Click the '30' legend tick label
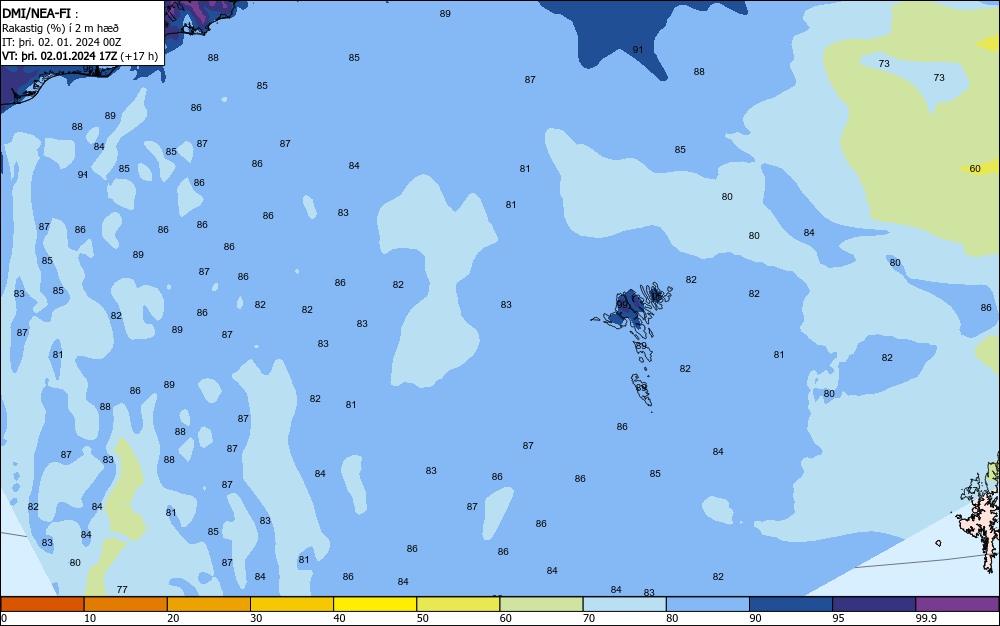 pos(256,618)
